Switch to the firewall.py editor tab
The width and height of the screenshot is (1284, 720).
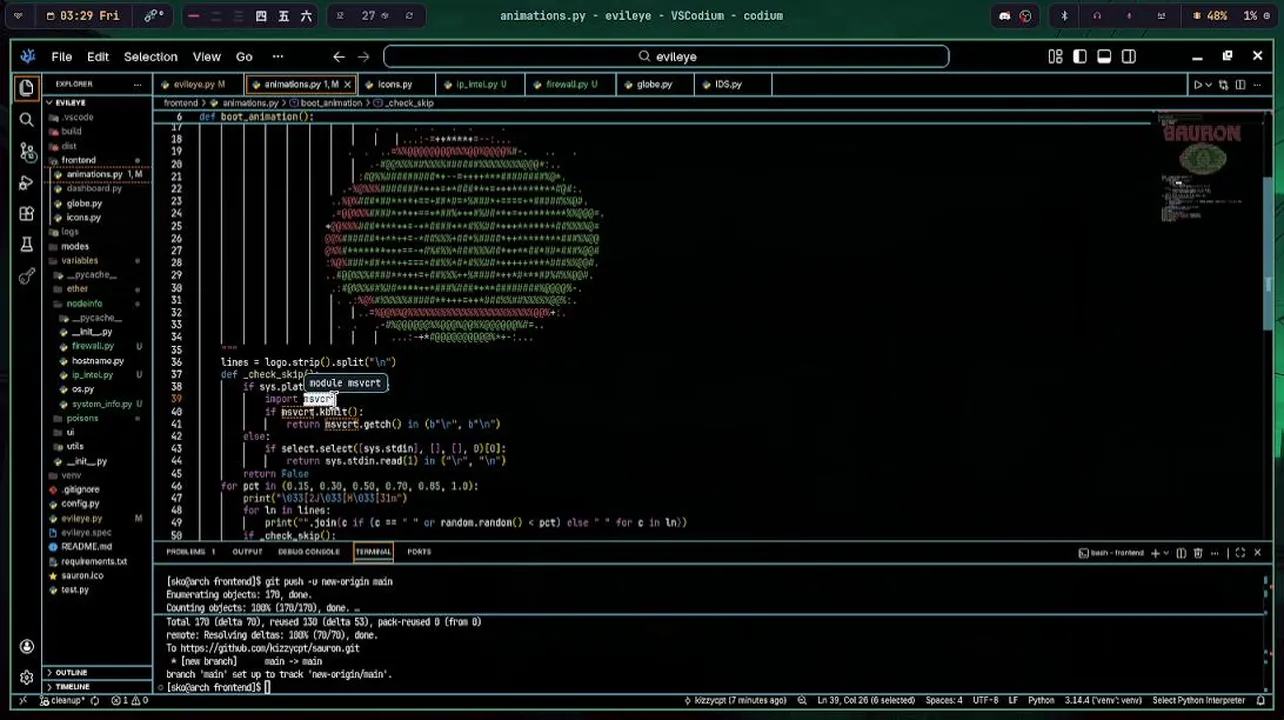coord(571,85)
